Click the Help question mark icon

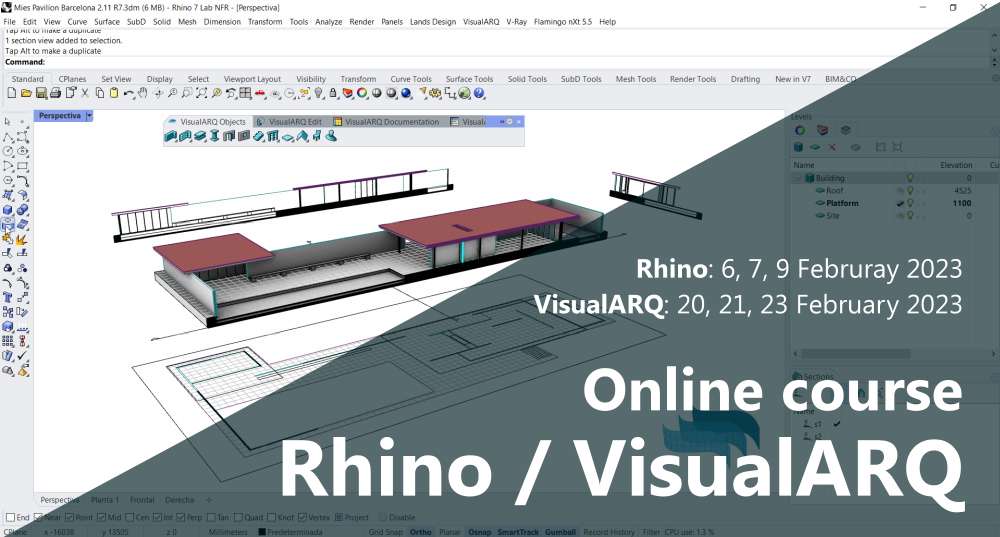coord(479,93)
